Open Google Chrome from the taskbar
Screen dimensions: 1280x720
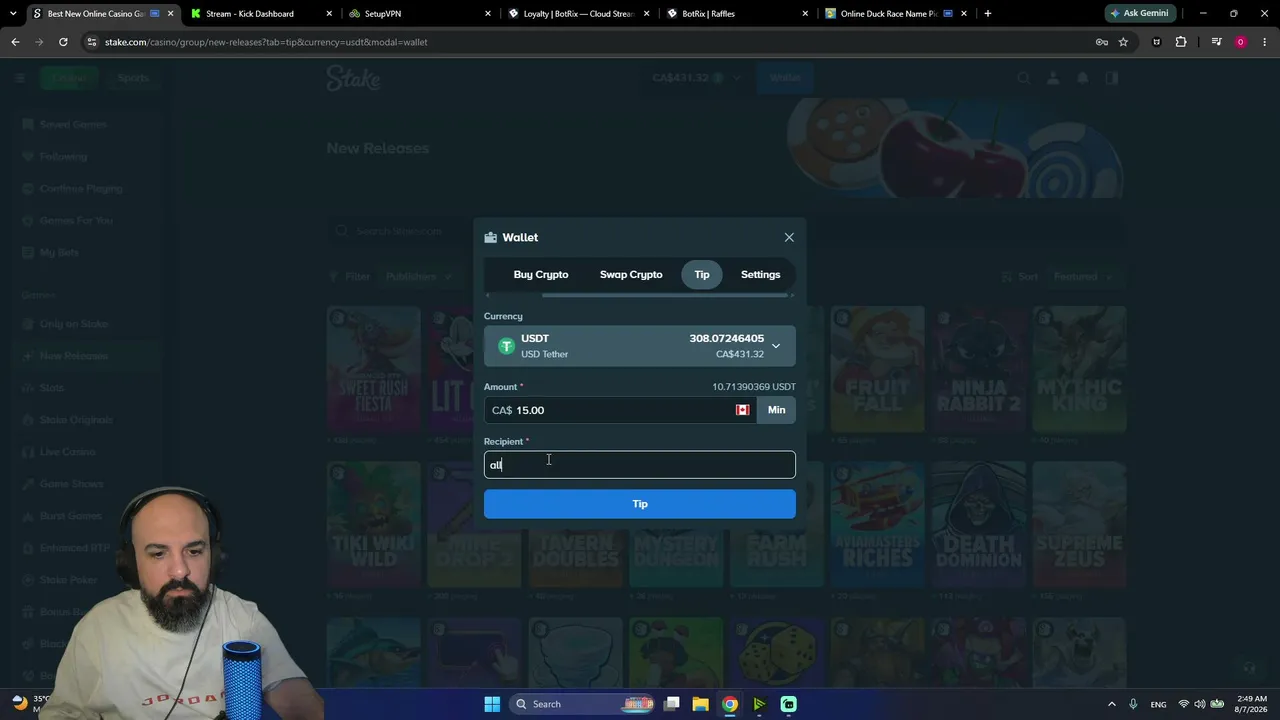point(730,704)
